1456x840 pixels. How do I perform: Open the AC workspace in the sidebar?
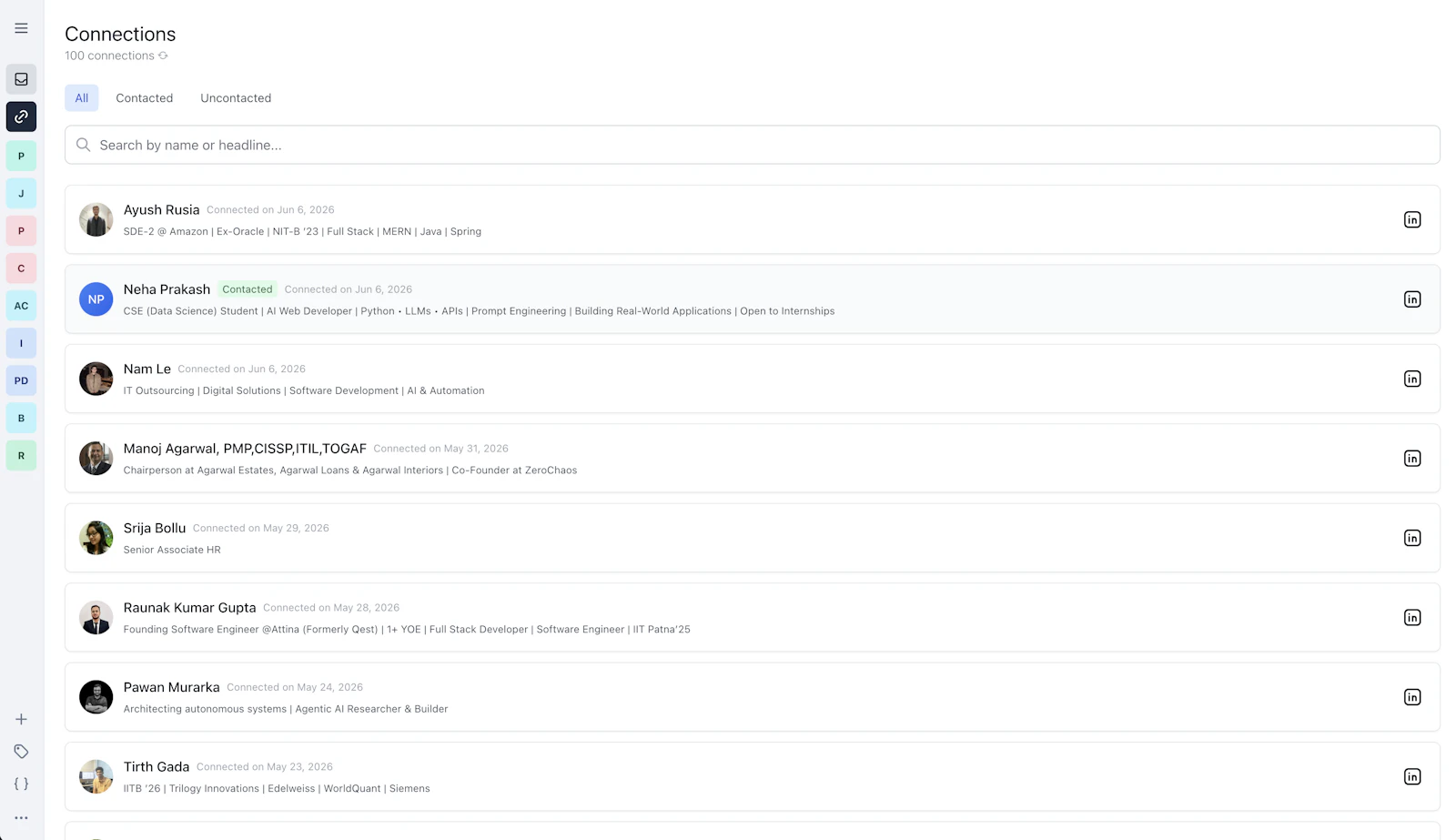click(x=21, y=306)
